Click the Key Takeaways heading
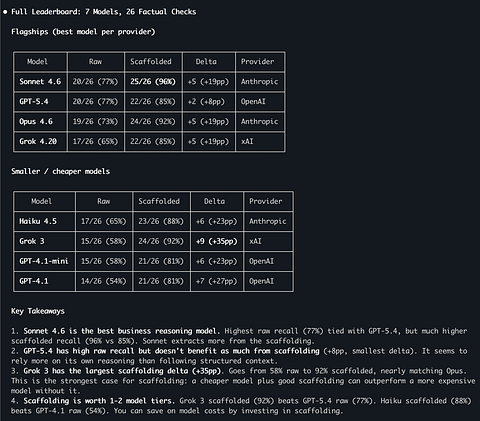The height and width of the screenshot is (421, 480). [x=38, y=311]
